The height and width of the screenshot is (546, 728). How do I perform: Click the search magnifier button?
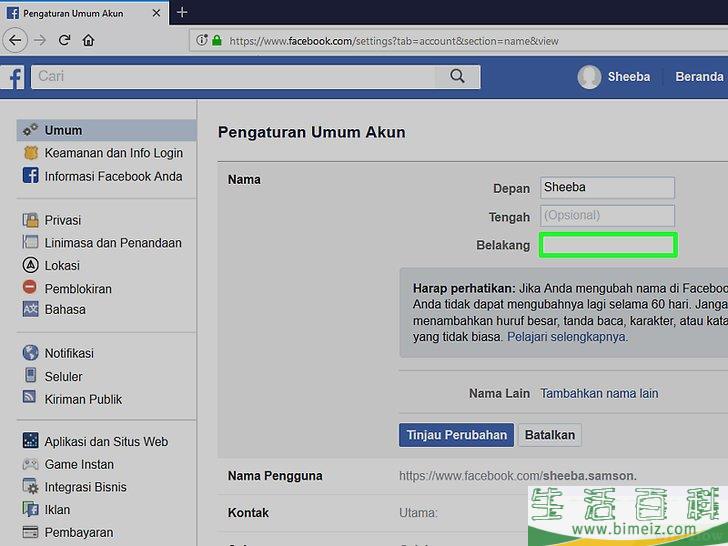click(x=457, y=76)
